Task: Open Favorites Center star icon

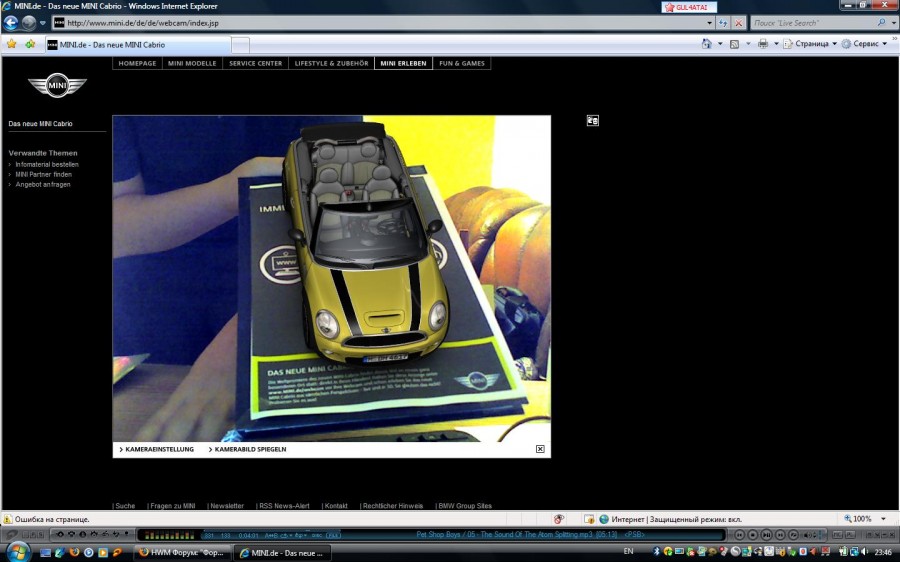Action: pyautogui.click(x=12, y=44)
